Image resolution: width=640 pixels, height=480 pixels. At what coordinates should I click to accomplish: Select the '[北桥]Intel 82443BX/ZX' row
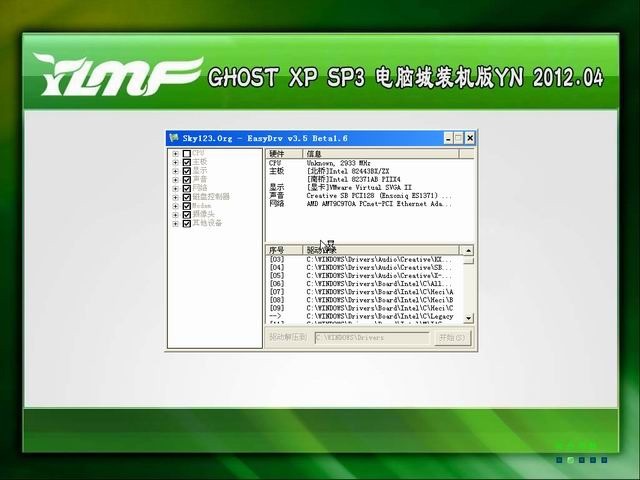tap(369, 171)
